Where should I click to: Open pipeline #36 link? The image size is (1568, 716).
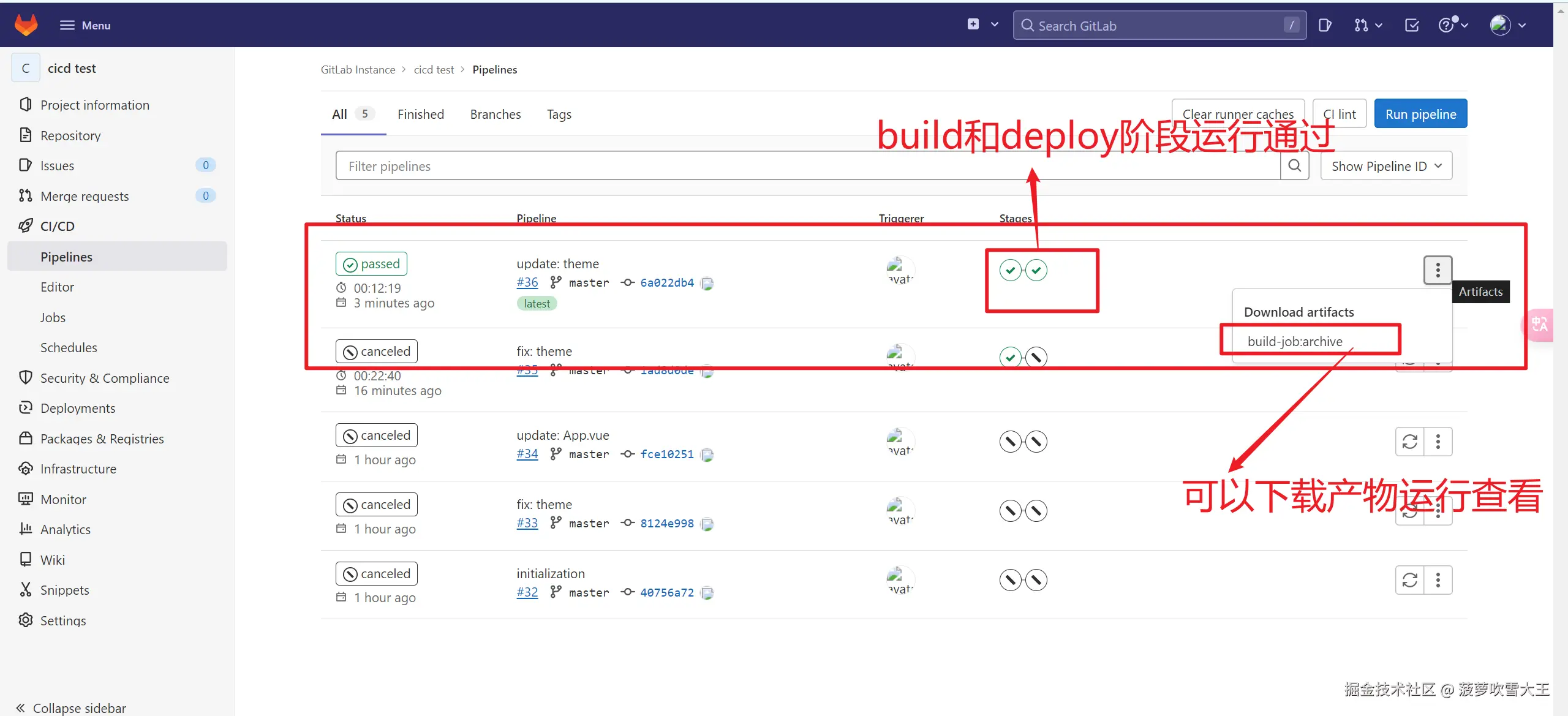coord(527,282)
